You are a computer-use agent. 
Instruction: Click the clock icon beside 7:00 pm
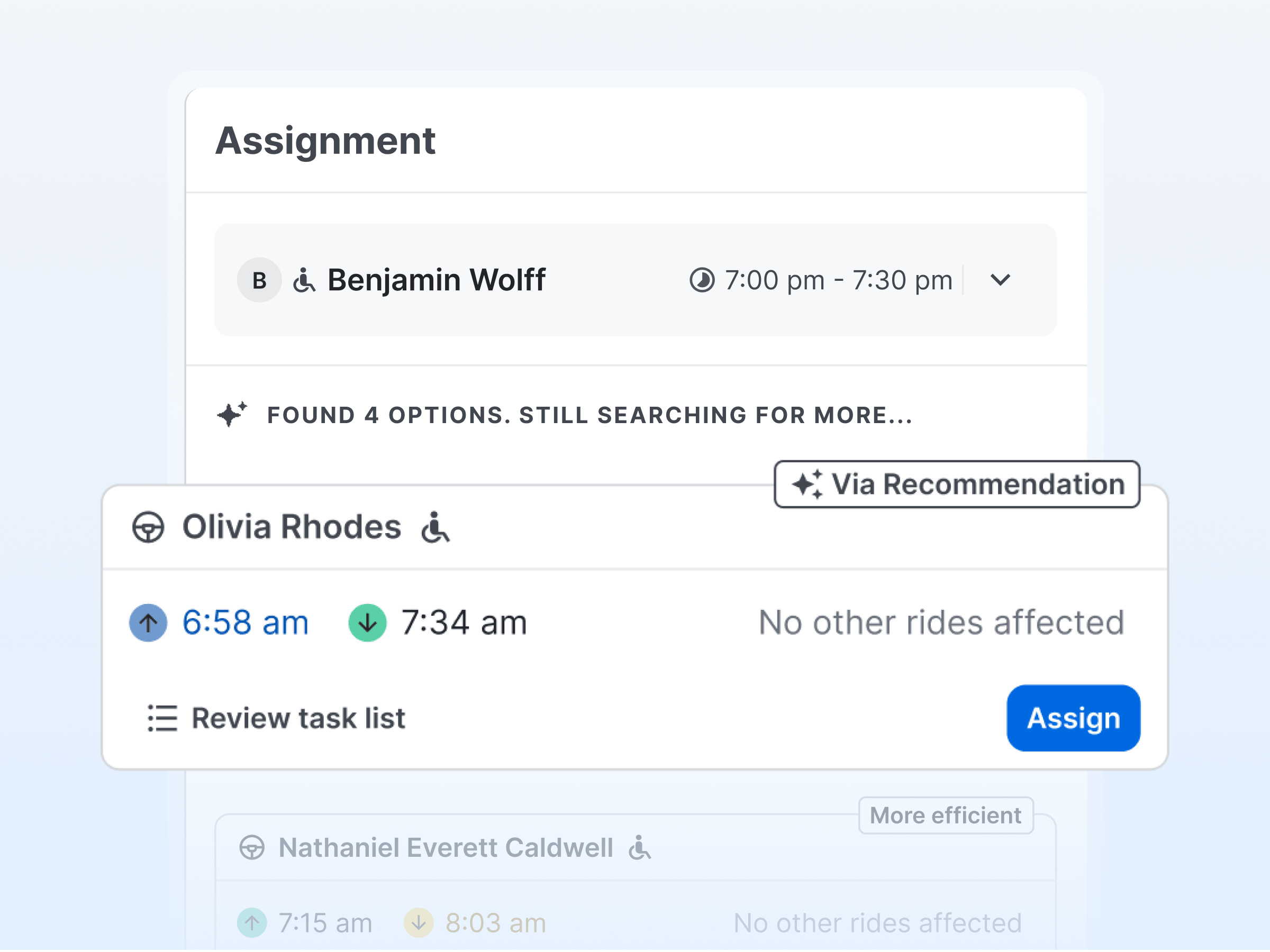pos(702,280)
